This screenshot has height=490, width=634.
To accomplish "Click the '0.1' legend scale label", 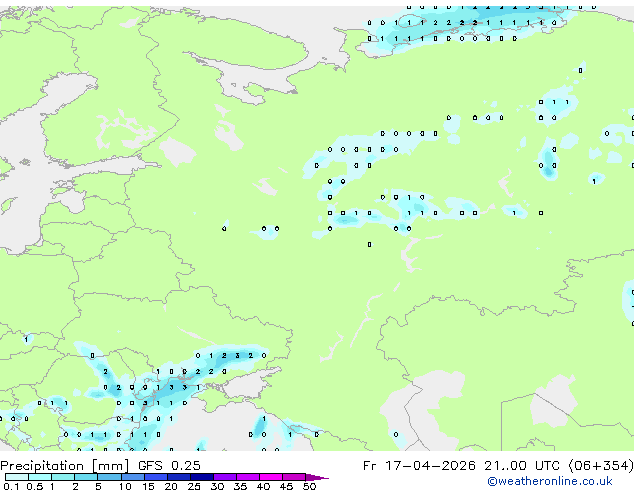I will pos(11,486).
